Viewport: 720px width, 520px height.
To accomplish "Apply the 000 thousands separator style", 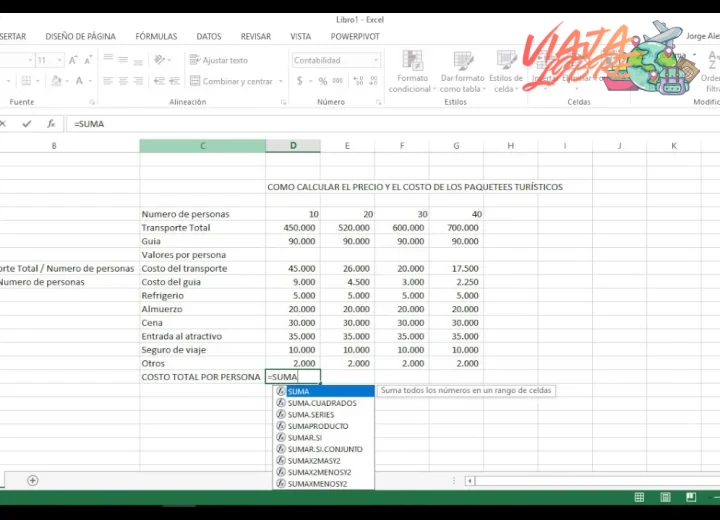I will click(338, 81).
